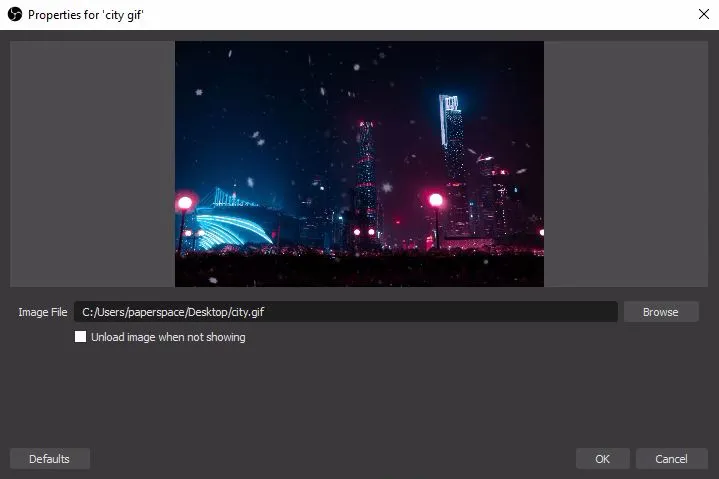Browse for a different image file
Viewport: 719px width, 479px height.
pos(661,312)
